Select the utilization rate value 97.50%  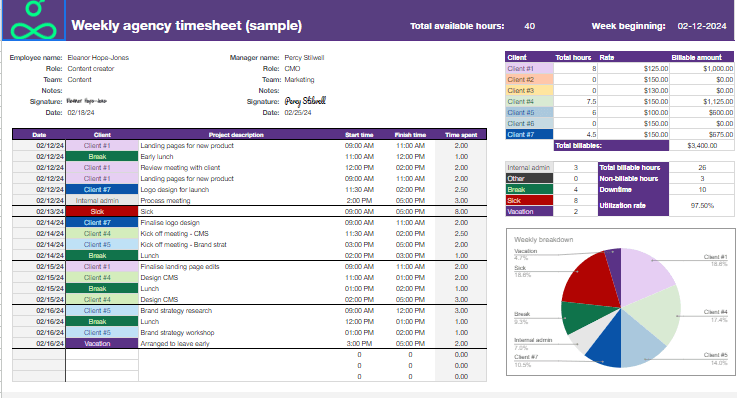pyautogui.click(x=702, y=206)
